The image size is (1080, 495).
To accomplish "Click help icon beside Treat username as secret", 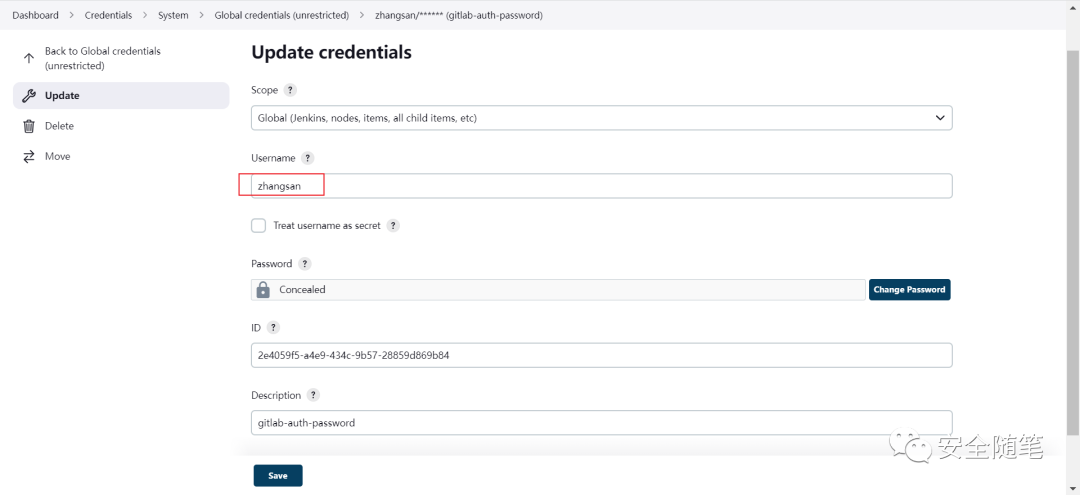I will [393, 226].
